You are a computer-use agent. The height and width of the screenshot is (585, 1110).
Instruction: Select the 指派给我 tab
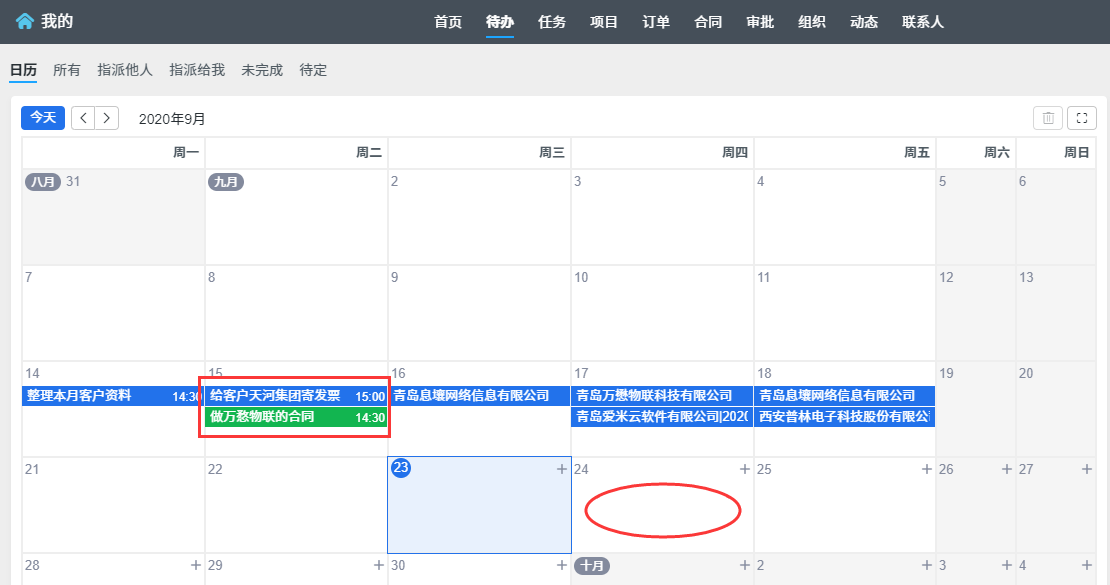tap(197, 70)
